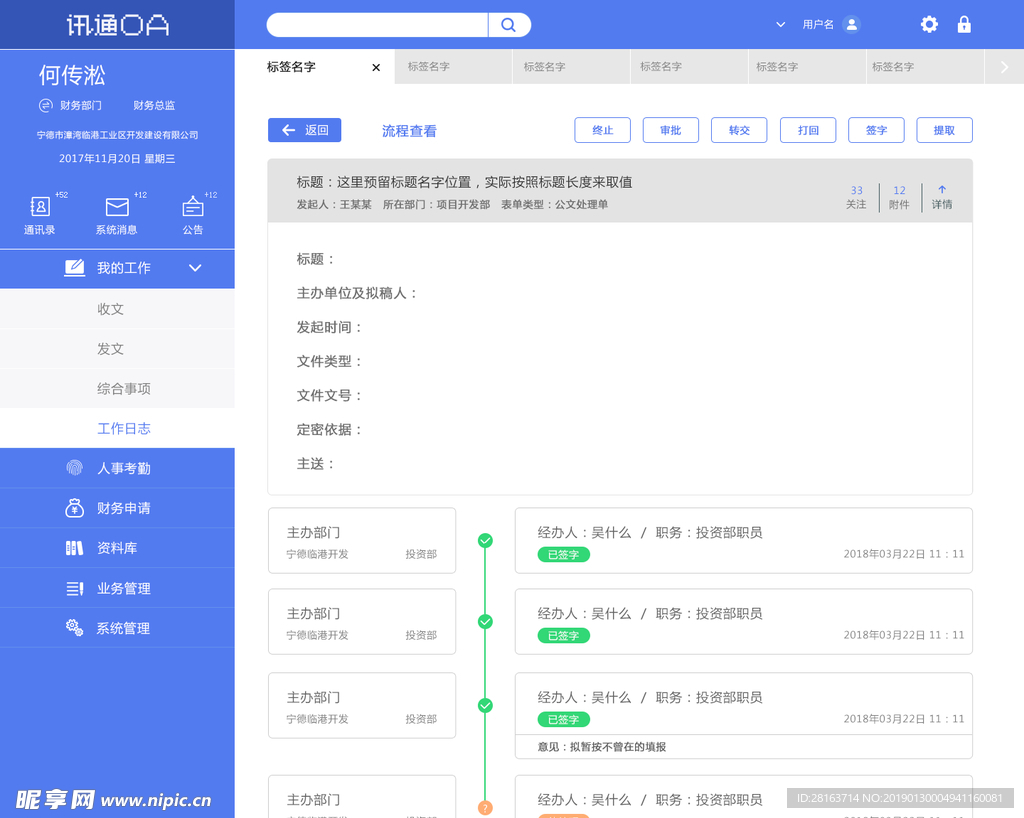Click the third green check timeline node
Image resolution: width=1024 pixels, height=818 pixels.
pyautogui.click(x=485, y=706)
